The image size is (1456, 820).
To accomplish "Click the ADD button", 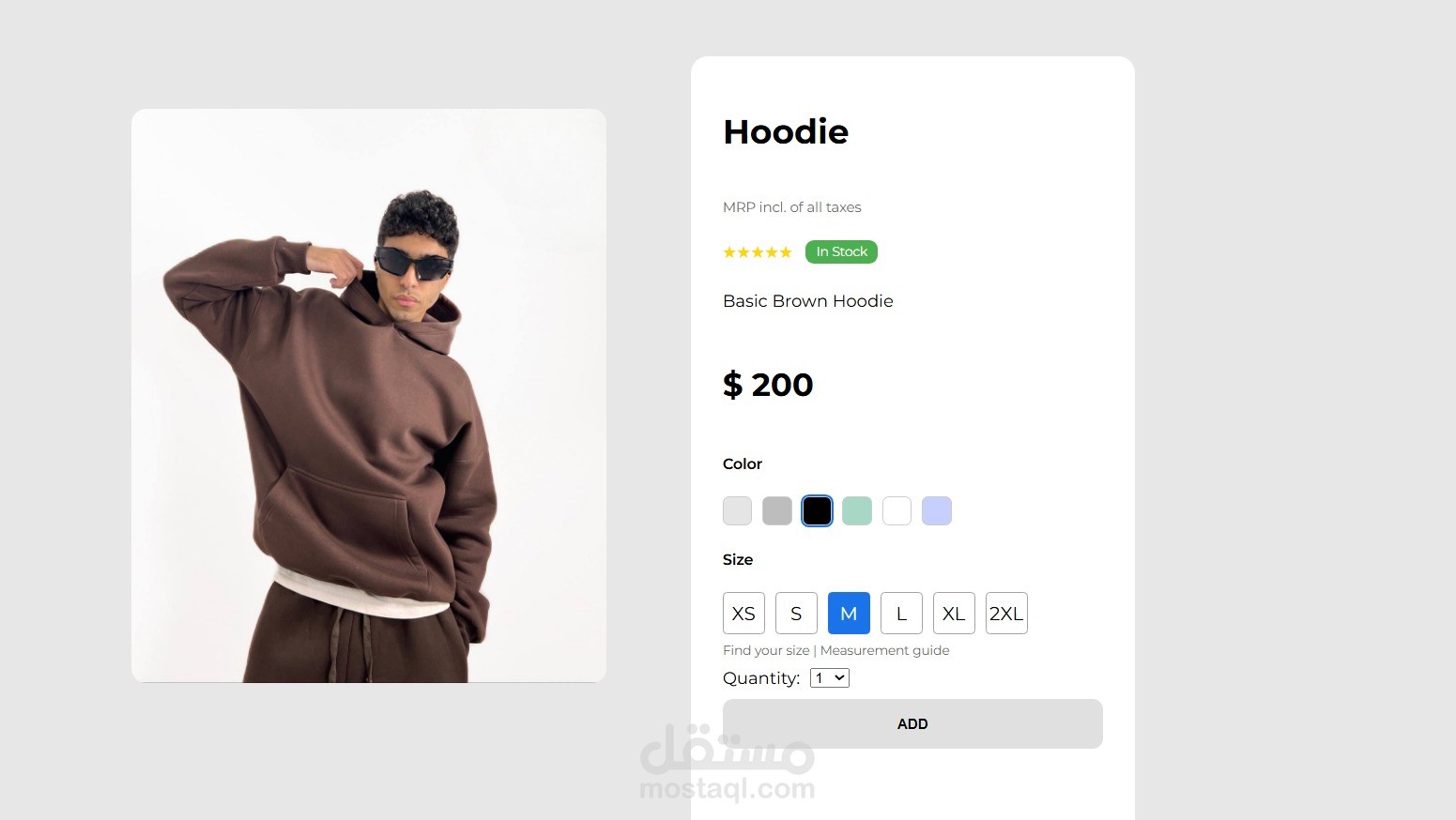I will coord(912,723).
